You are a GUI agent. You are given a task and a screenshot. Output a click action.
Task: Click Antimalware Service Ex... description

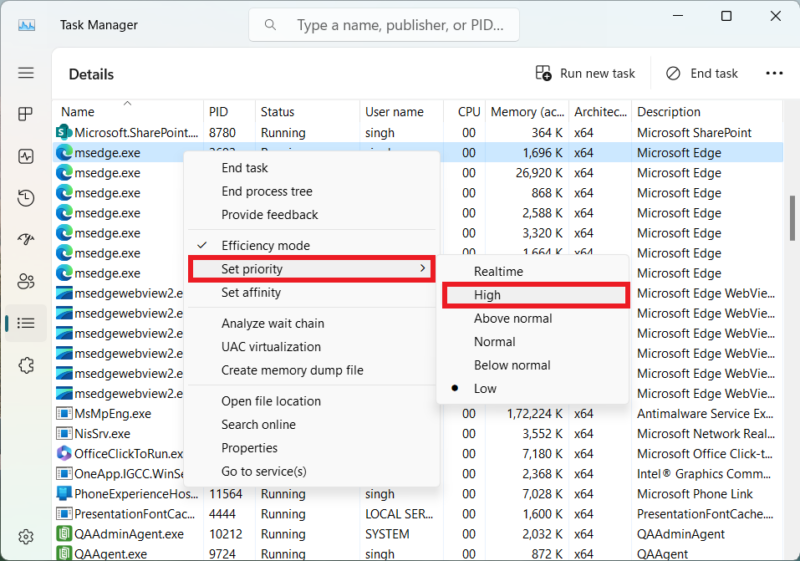coord(705,413)
